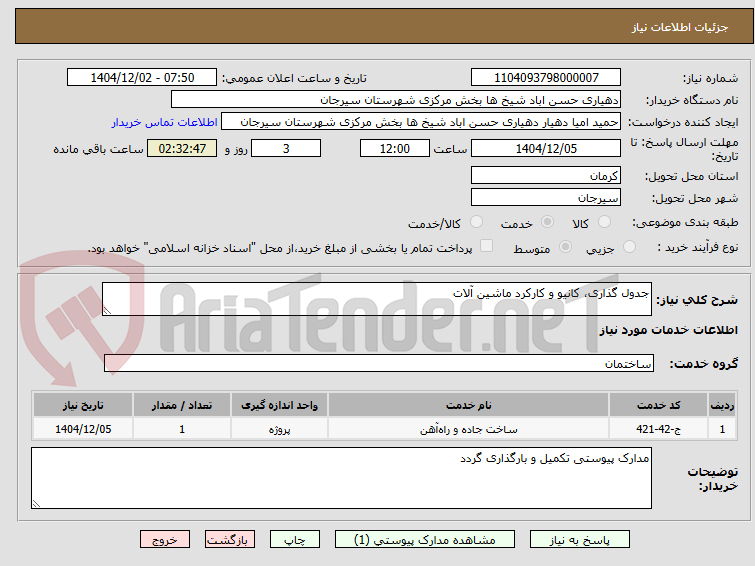Click the resize handle of شرح کلی نیاز box
The width and height of the screenshot is (755, 566).
pyautogui.click(x=107, y=311)
